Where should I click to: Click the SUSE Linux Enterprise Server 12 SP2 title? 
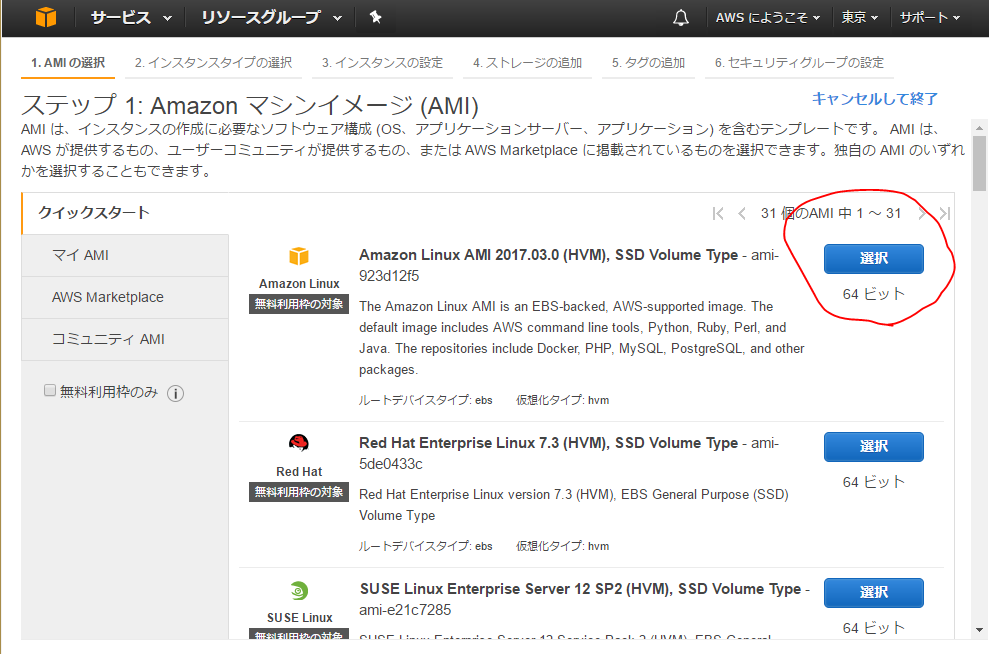coord(580,589)
